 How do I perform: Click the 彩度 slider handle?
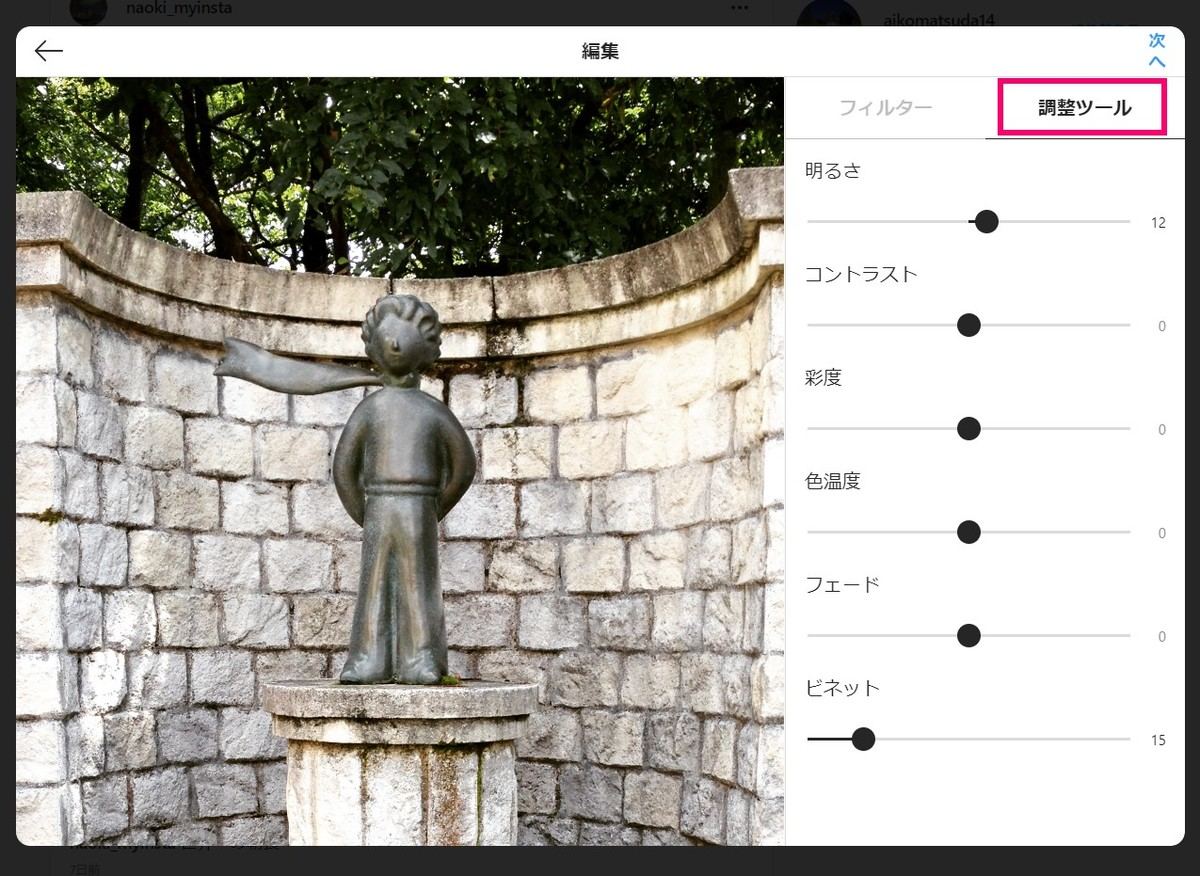(968, 429)
